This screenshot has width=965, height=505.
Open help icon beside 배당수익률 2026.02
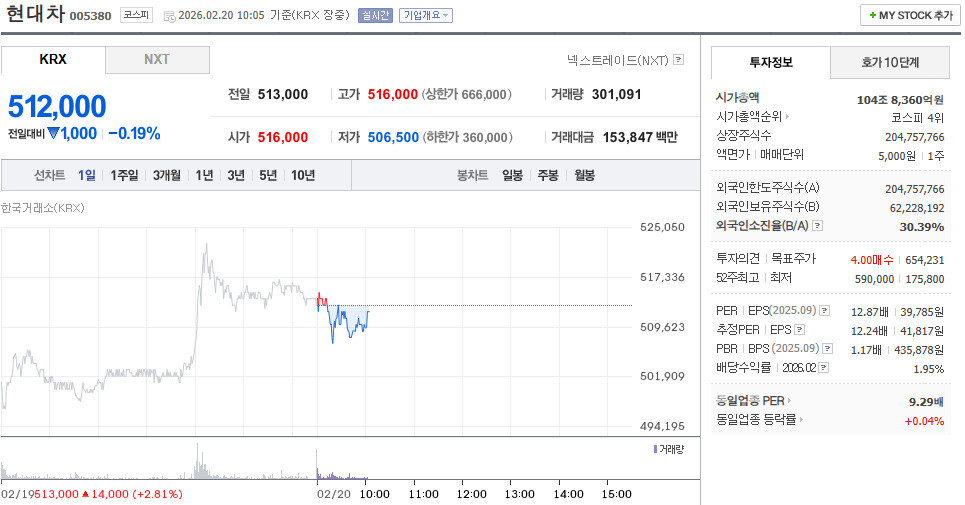823,367
